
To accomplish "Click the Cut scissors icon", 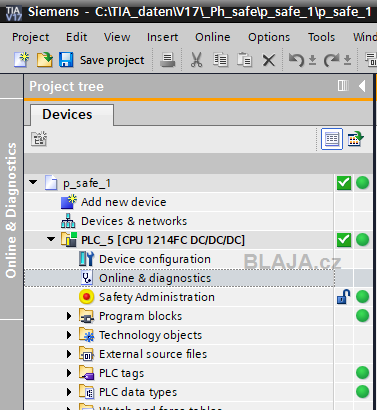I will [197, 60].
